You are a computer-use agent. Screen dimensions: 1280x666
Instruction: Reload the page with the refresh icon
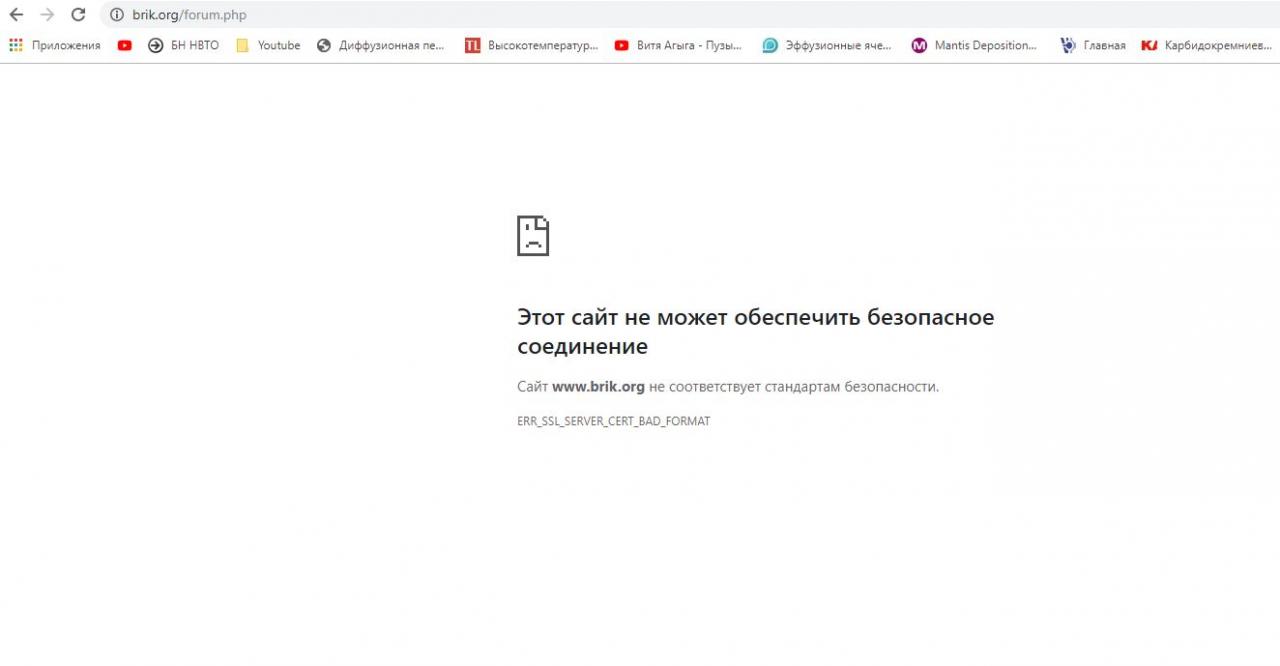tap(78, 15)
